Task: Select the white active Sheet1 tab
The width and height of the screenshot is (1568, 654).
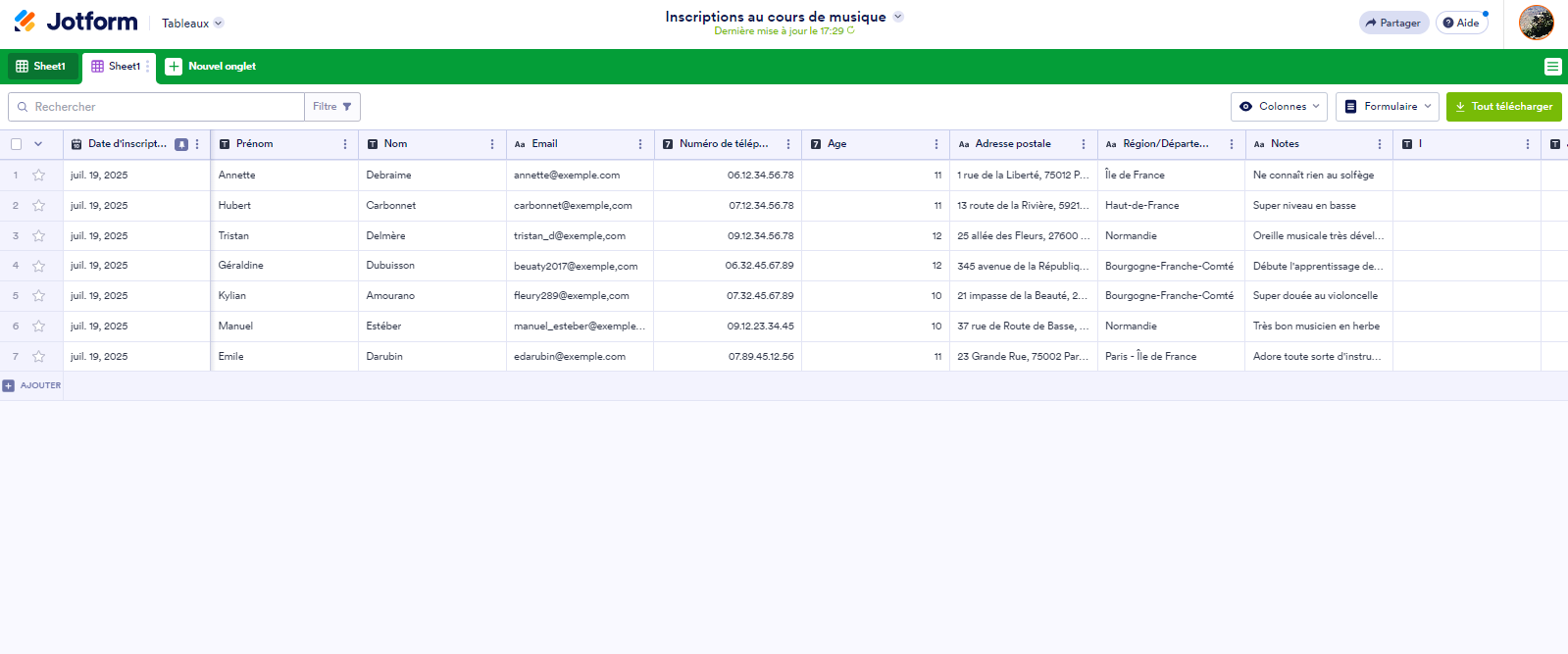Action: [x=116, y=67]
